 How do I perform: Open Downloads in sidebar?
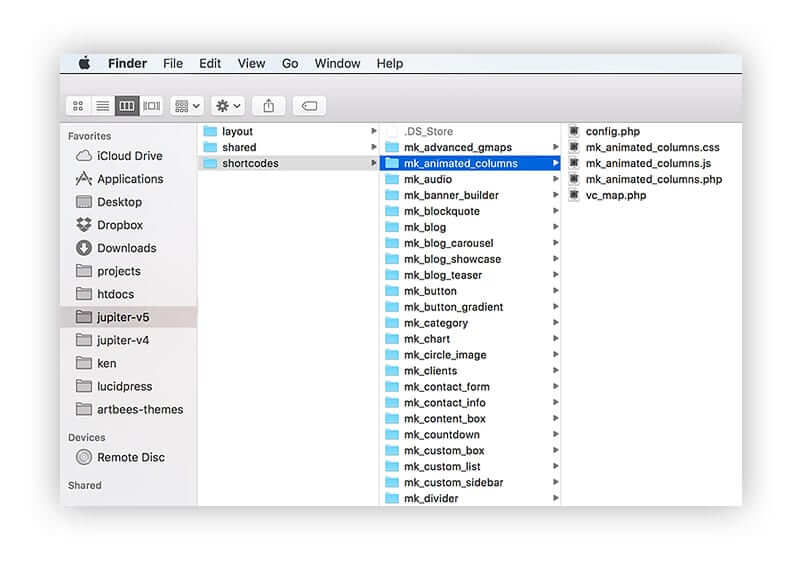[x=129, y=248]
